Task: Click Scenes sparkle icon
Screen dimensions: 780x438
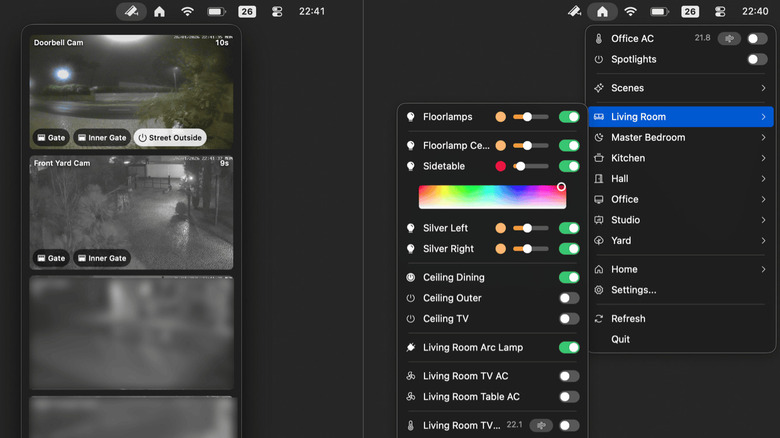Action: point(599,88)
